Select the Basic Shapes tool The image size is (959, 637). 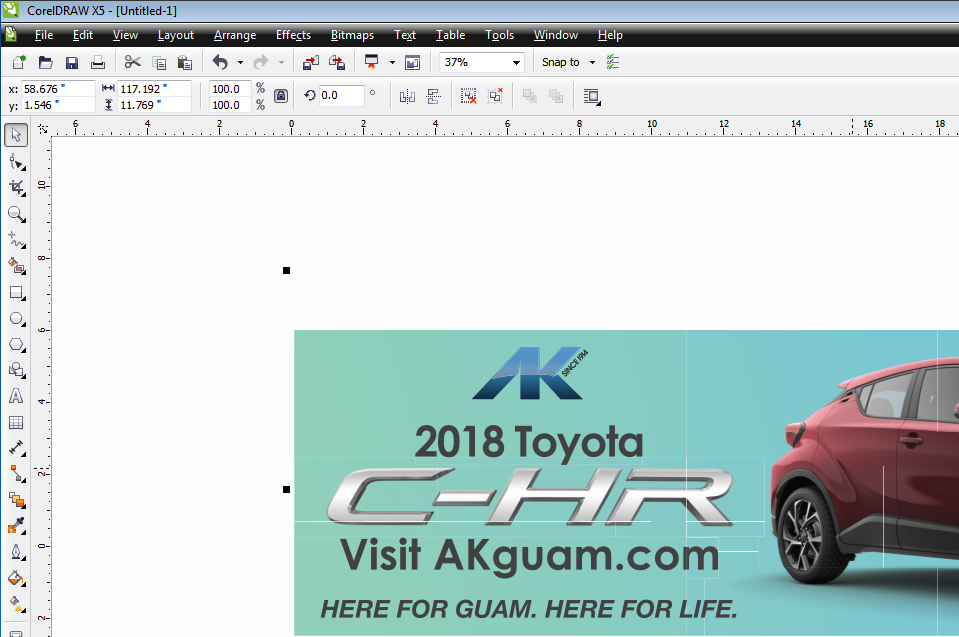[x=17, y=370]
